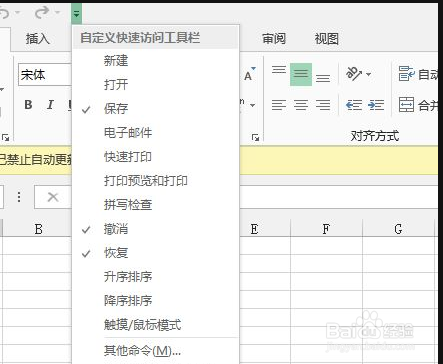Enable 电子邮件 in quick access menu
Viewport: 443px width, 364px height.
pyautogui.click(x=156, y=133)
